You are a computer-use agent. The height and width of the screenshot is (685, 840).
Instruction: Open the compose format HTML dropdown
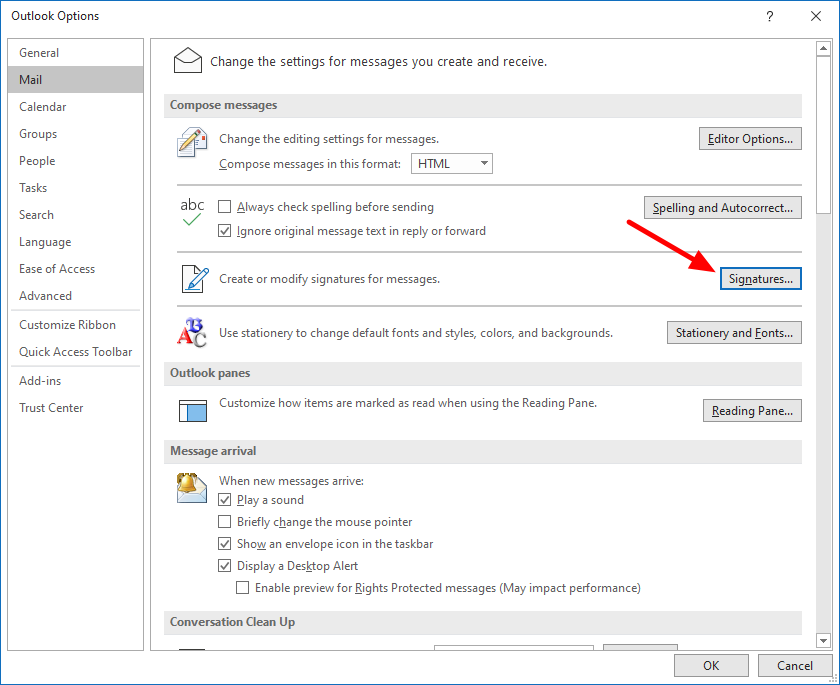[x=452, y=164]
